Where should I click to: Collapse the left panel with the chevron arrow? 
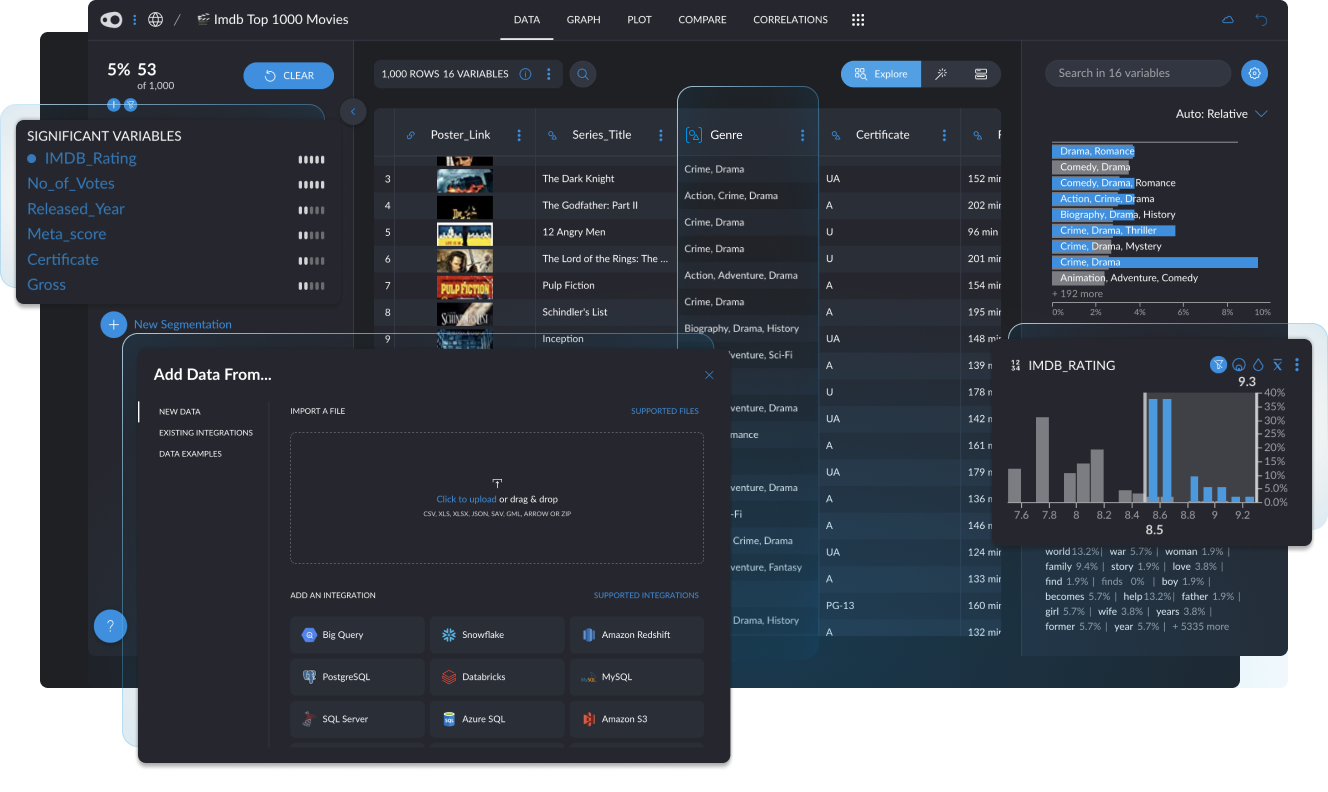(353, 111)
